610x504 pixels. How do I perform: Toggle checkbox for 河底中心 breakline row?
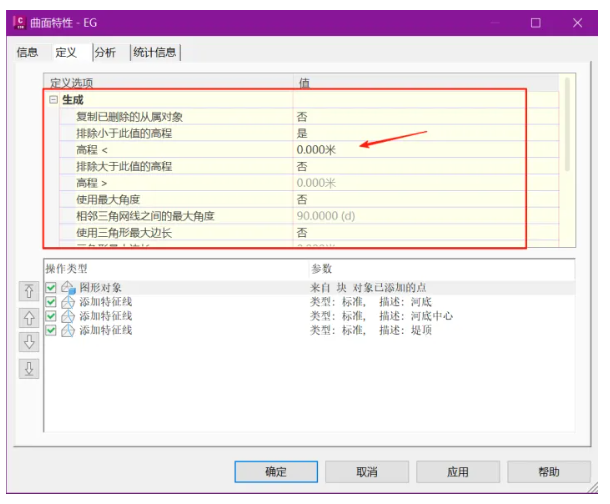[51, 316]
